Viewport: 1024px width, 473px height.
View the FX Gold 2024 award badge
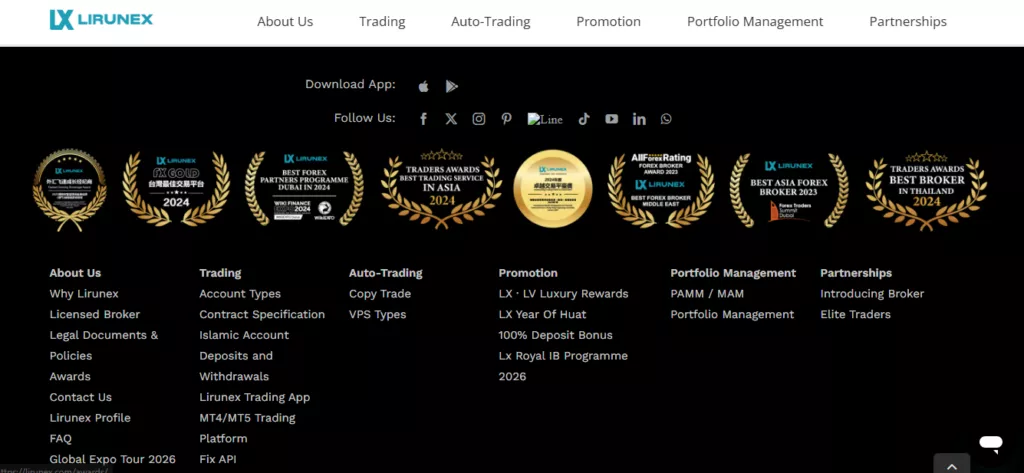[x=176, y=189]
